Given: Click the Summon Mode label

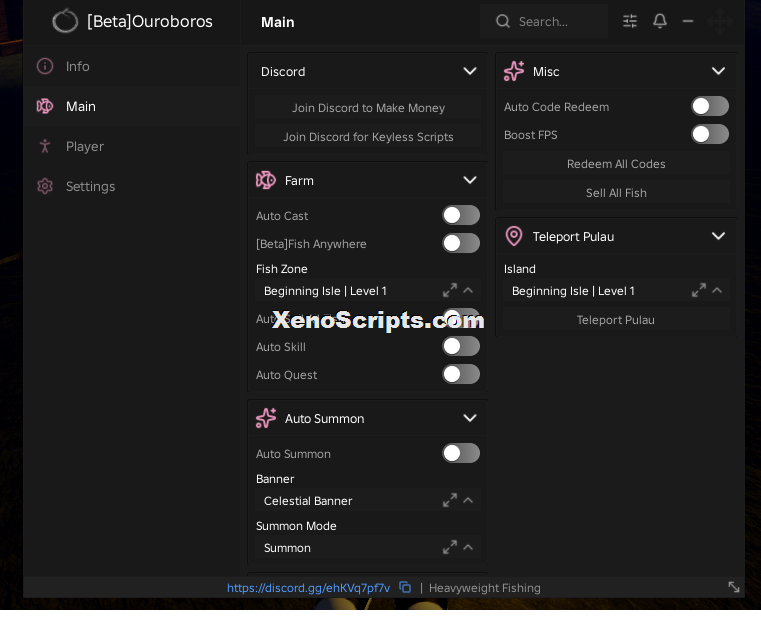Looking at the screenshot, I should pos(296,526).
